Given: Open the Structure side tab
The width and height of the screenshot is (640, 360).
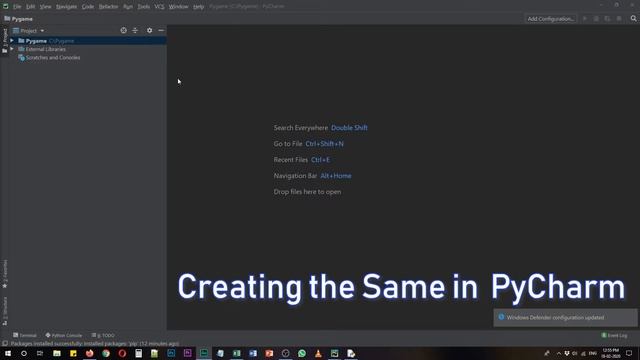Looking at the screenshot, I should 5,311.
